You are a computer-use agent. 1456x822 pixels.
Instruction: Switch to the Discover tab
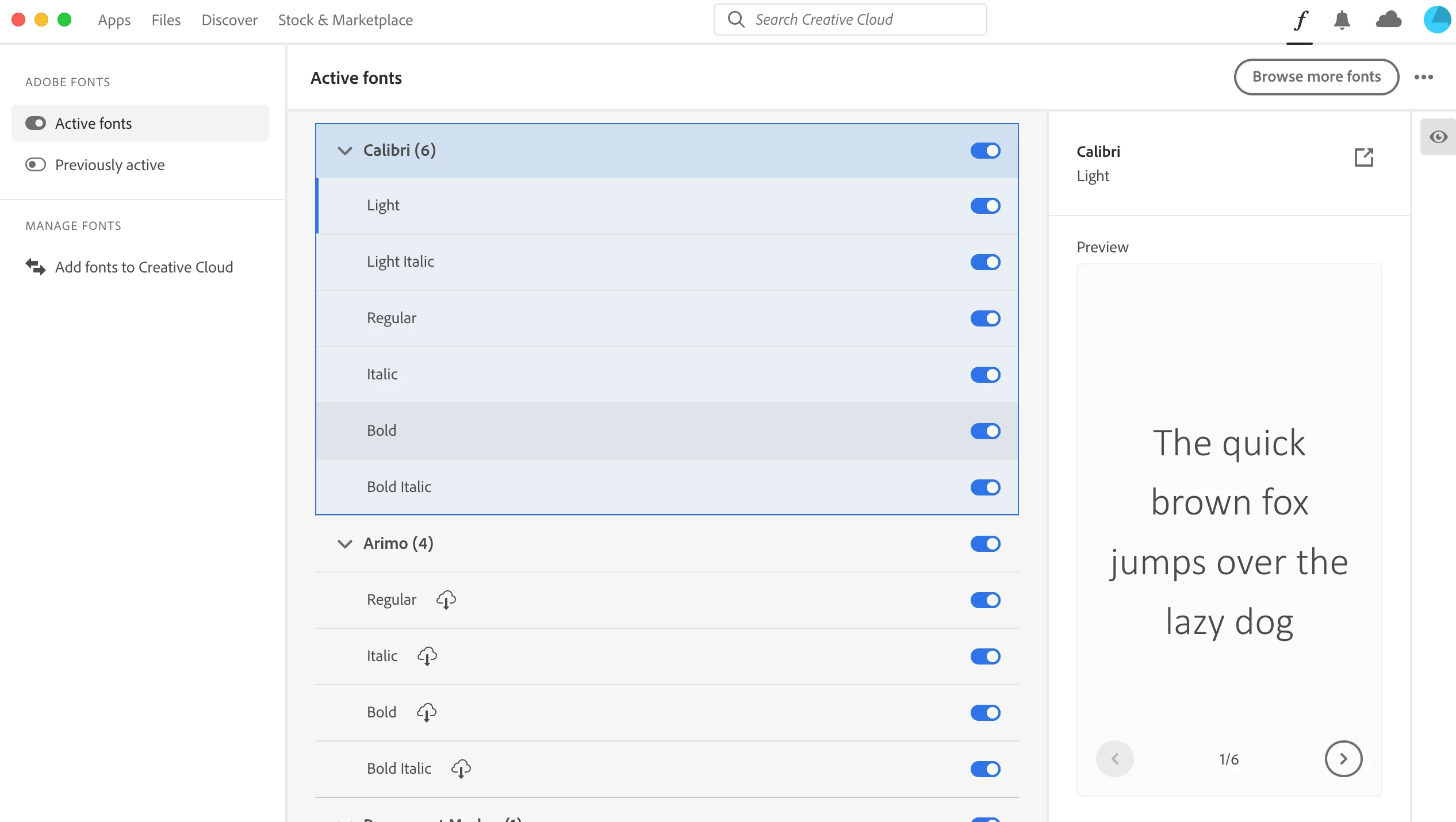[x=229, y=20]
